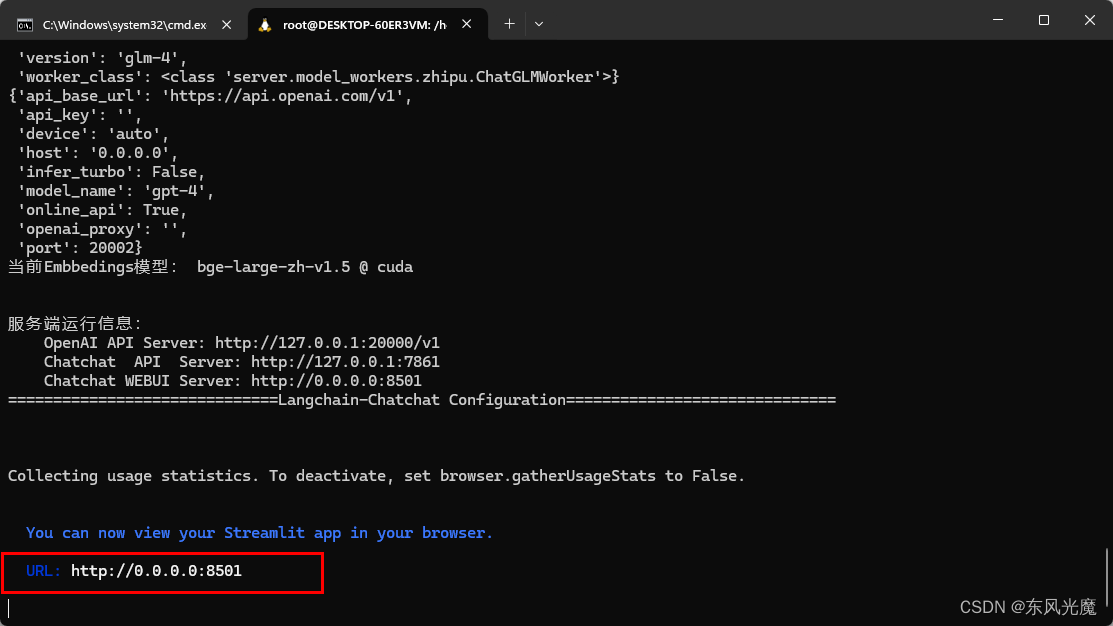This screenshot has height=626, width=1113.
Task: Click the OpenAI API Server address http://127.0.0.1:20000/v1
Action: (x=327, y=343)
